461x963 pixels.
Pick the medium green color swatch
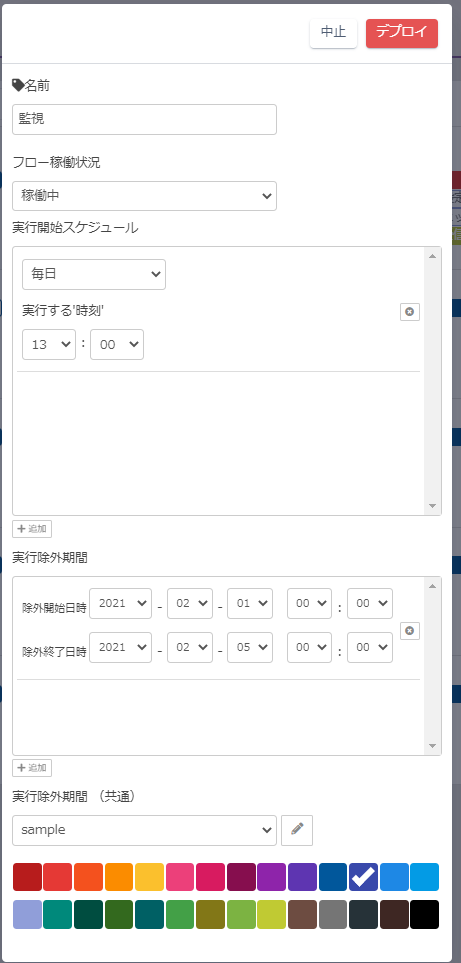pyautogui.click(x=180, y=914)
